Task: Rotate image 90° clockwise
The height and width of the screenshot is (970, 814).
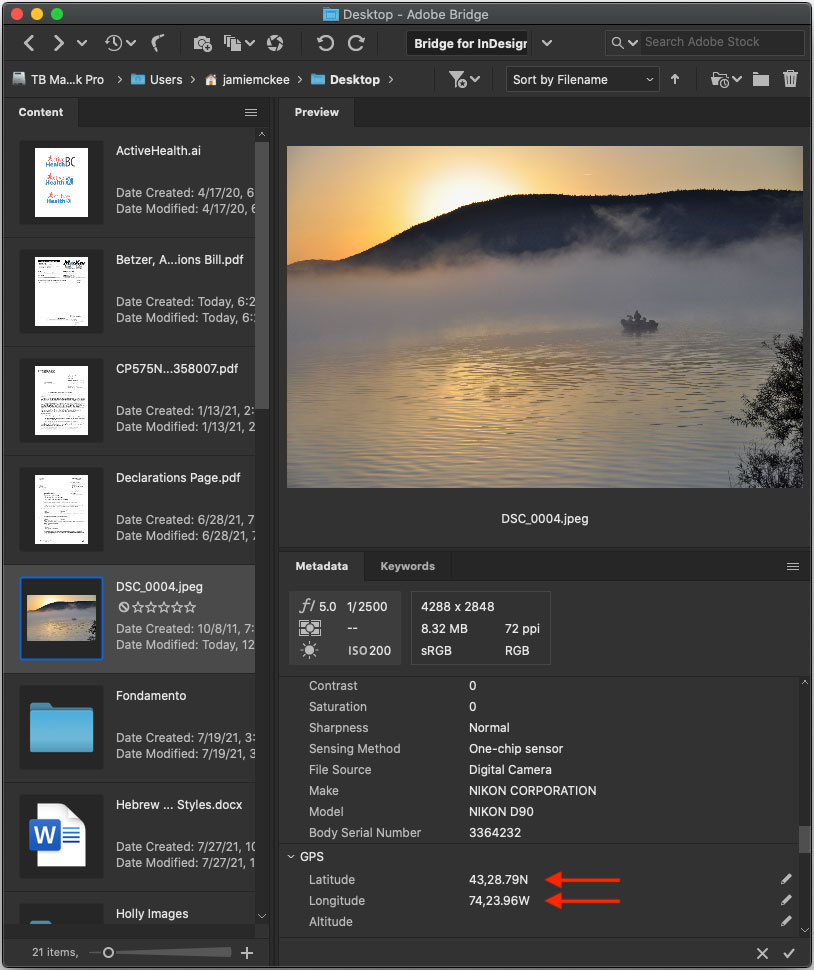Action: point(356,43)
